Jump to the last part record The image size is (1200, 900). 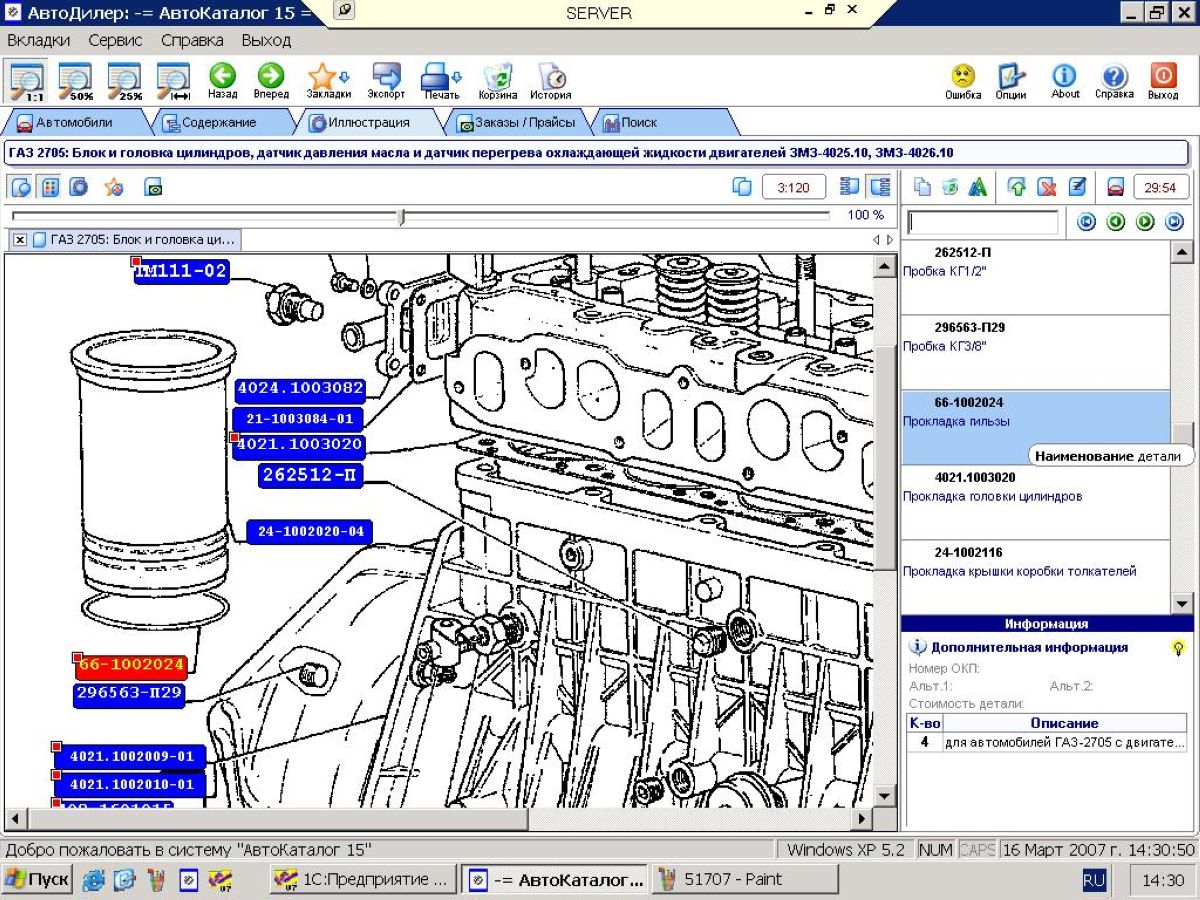coord(1175,222)
